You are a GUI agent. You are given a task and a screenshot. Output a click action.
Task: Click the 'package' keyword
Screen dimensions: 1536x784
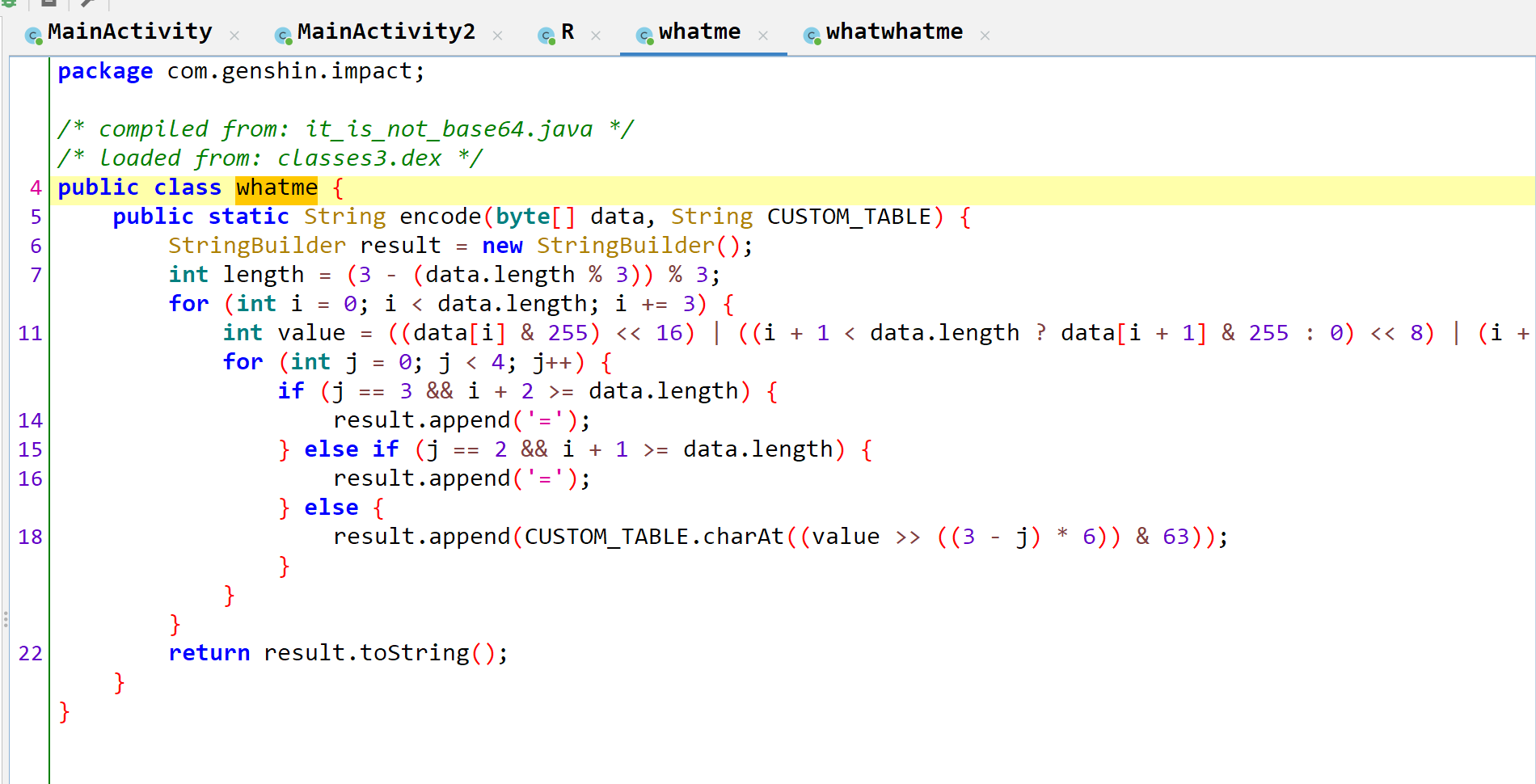pyautogui.click(x=105, y=72)
